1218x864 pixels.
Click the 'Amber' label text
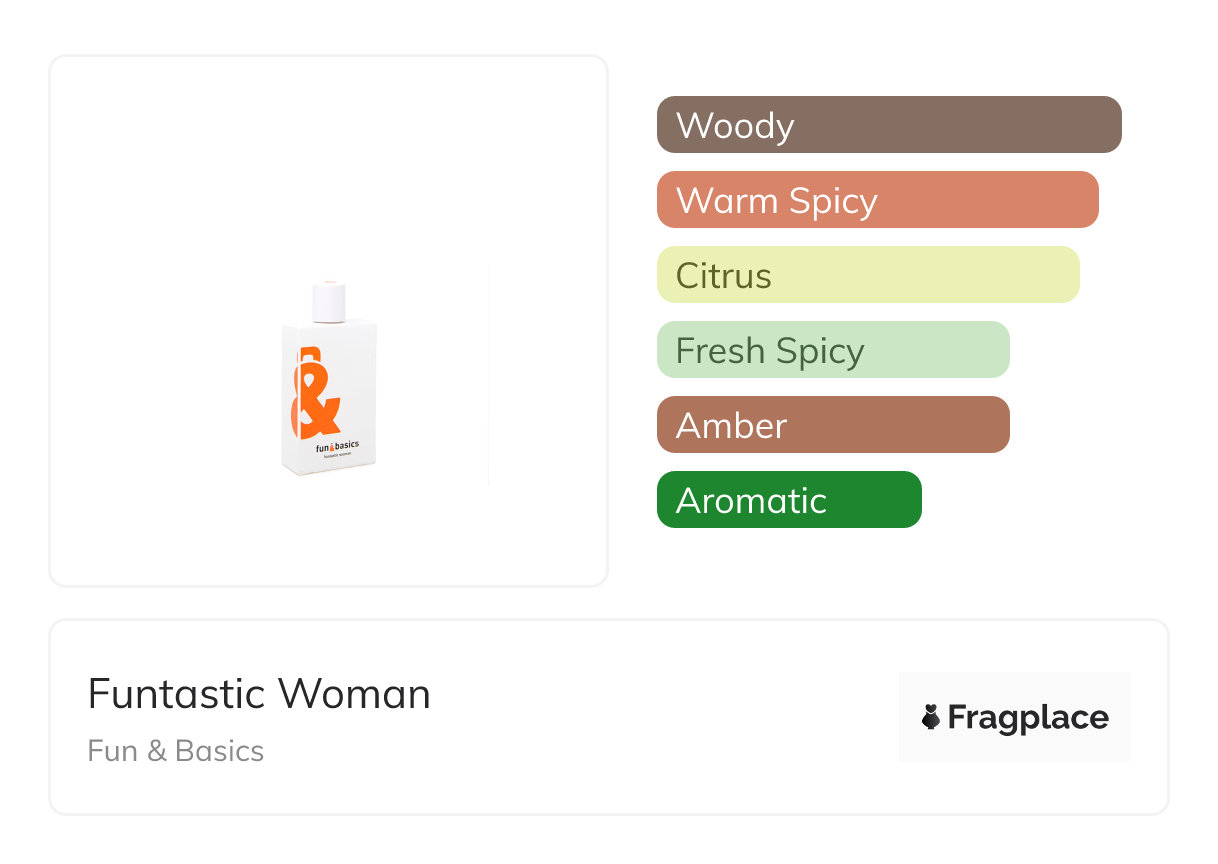731,426
